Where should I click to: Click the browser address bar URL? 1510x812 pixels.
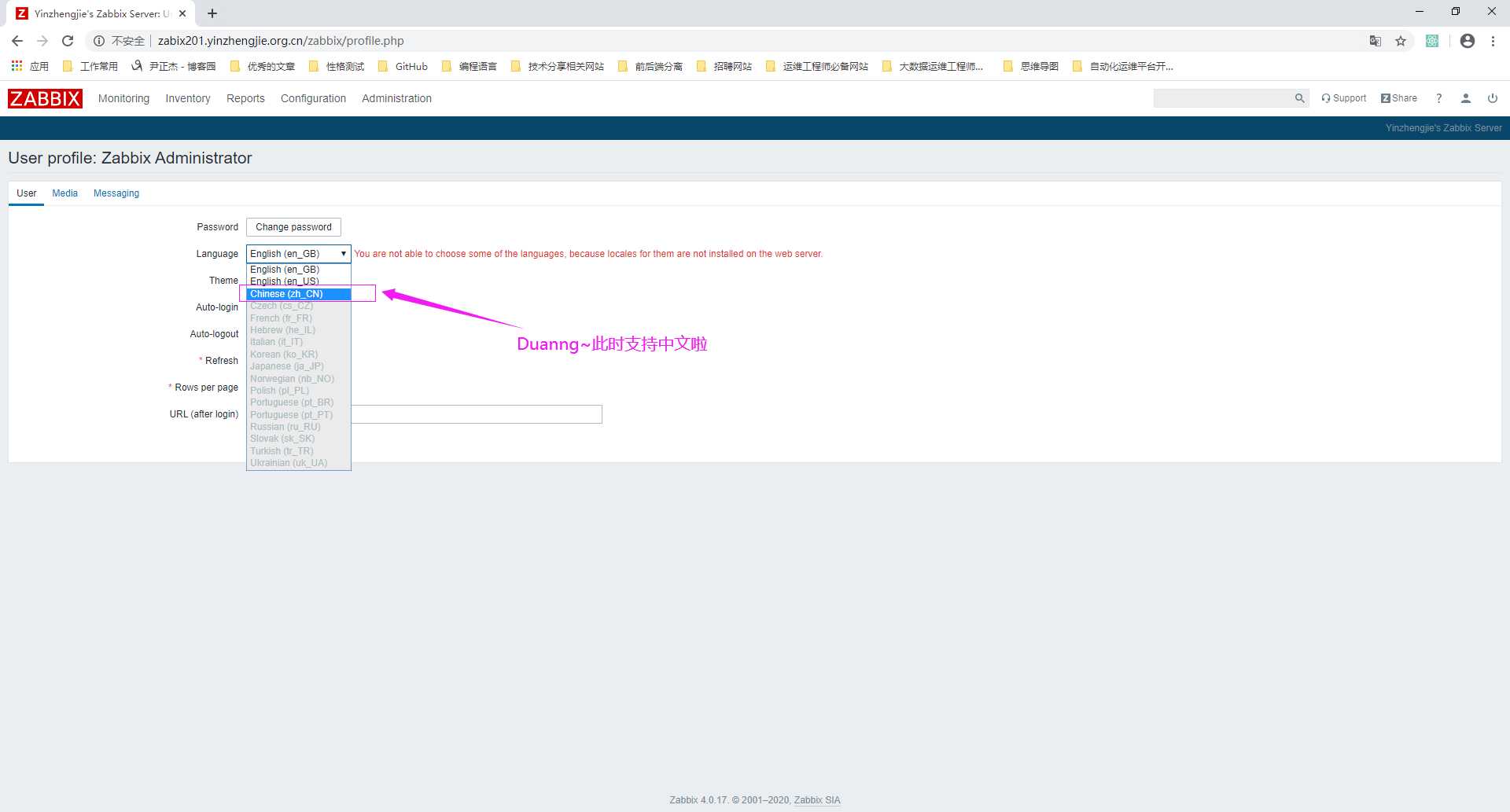pyautogui.click(x=281, y=41)
